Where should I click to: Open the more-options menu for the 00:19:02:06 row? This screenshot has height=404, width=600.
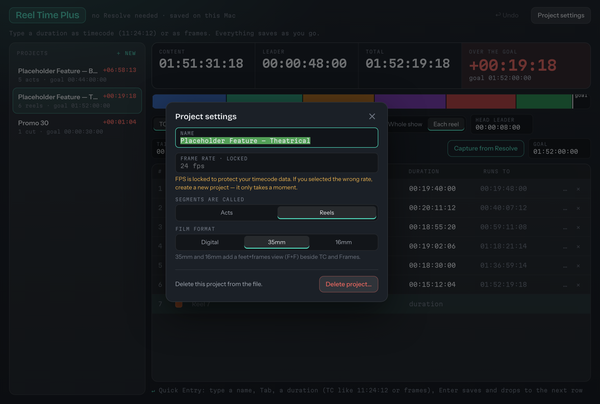tap(565, 246)
